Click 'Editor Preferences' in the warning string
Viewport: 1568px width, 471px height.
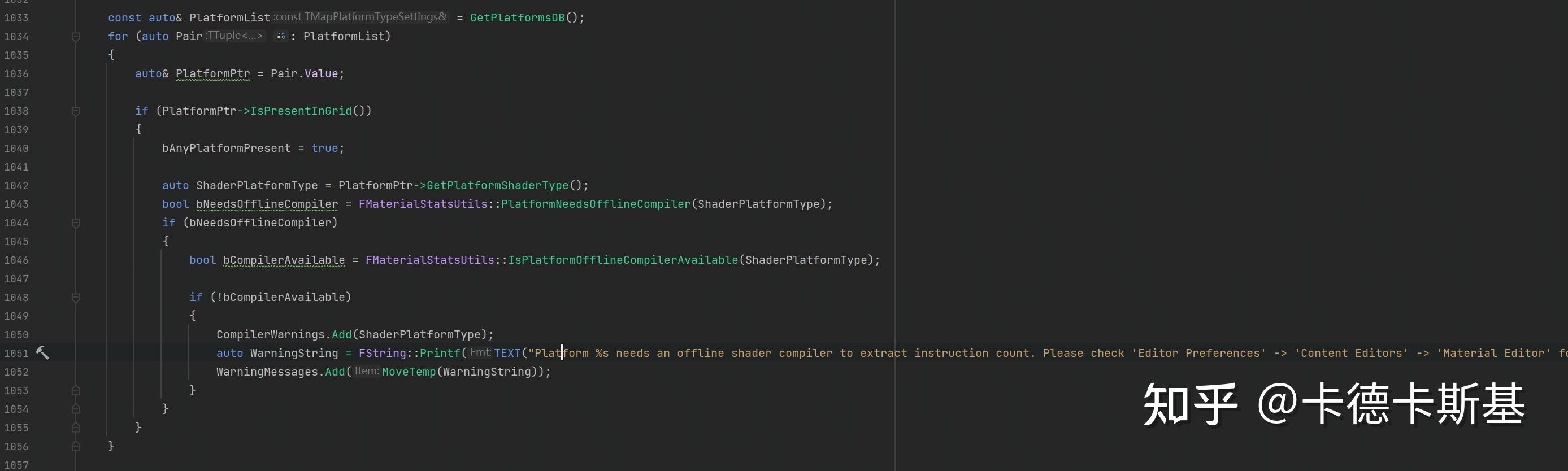point(1199,353)
